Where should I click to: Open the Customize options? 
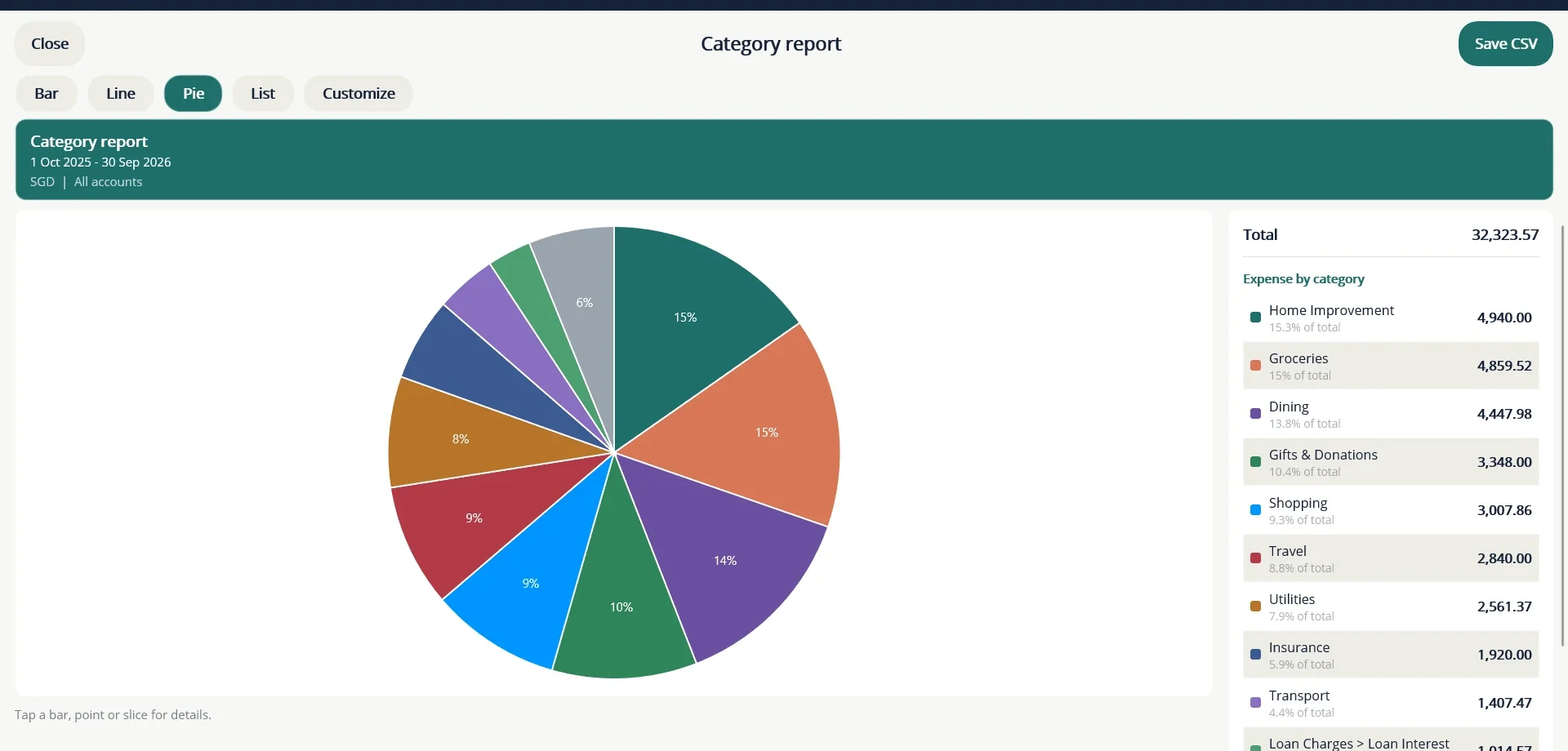pyautogui.click(x=359, y=94)
